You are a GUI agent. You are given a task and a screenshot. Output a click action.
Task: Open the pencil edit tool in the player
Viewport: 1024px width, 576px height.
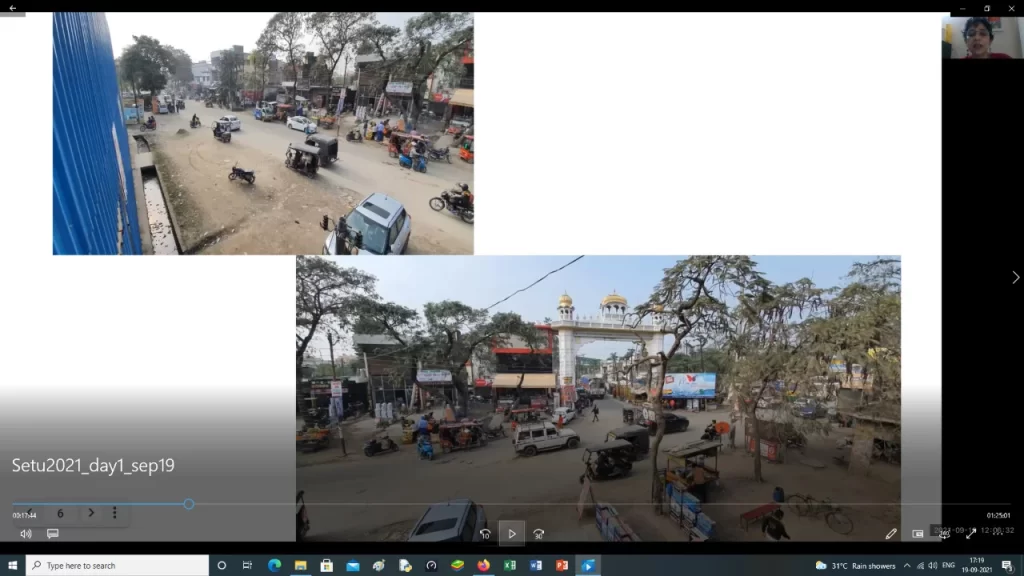click(891, 534)
